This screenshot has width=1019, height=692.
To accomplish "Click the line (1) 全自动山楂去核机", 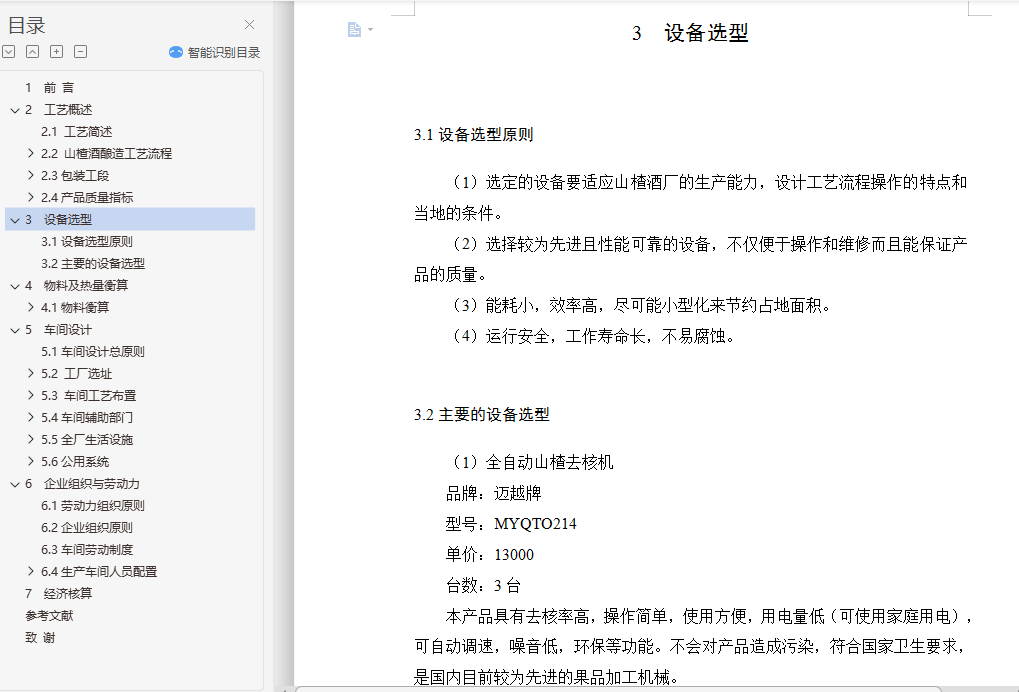I will tap(530, 463).
